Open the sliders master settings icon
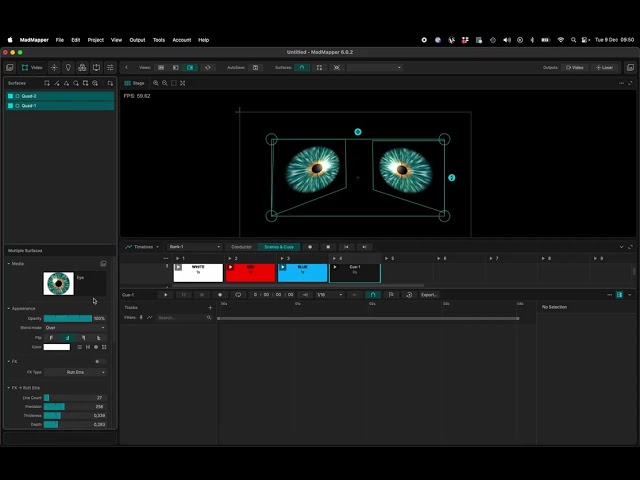 coord(110,67)
